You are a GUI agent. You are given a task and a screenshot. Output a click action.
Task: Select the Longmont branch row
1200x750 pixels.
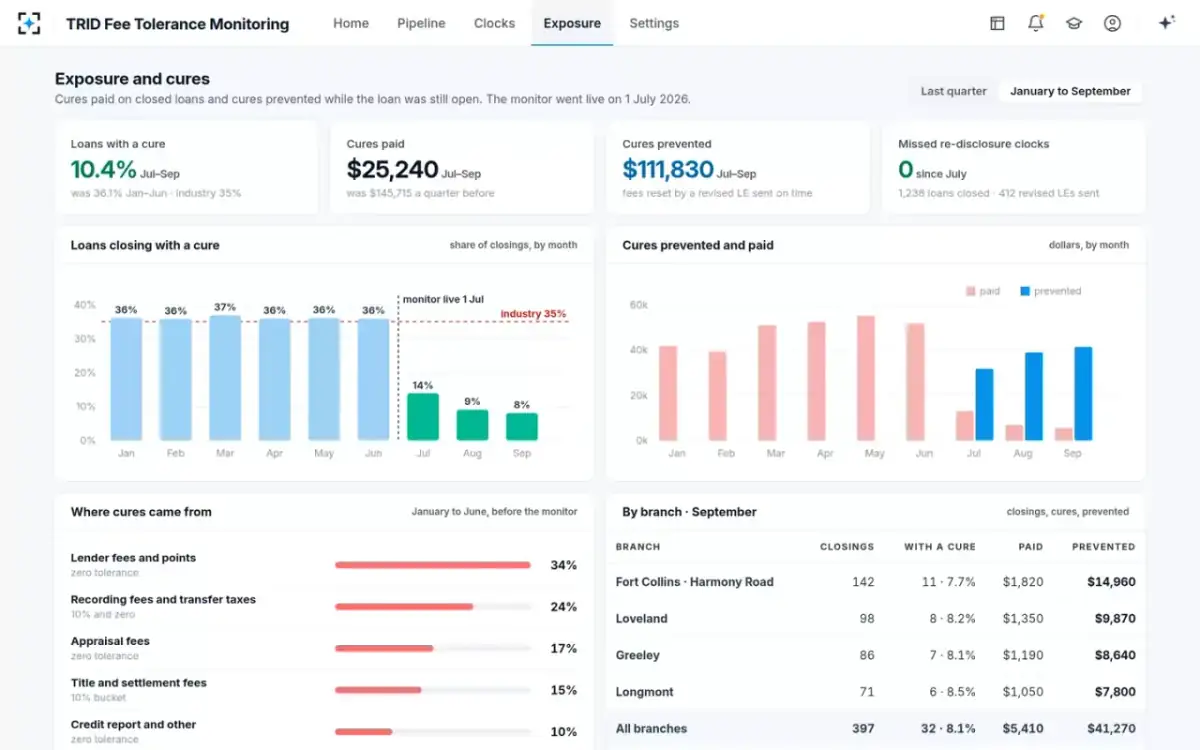click(x=875, y=692)
